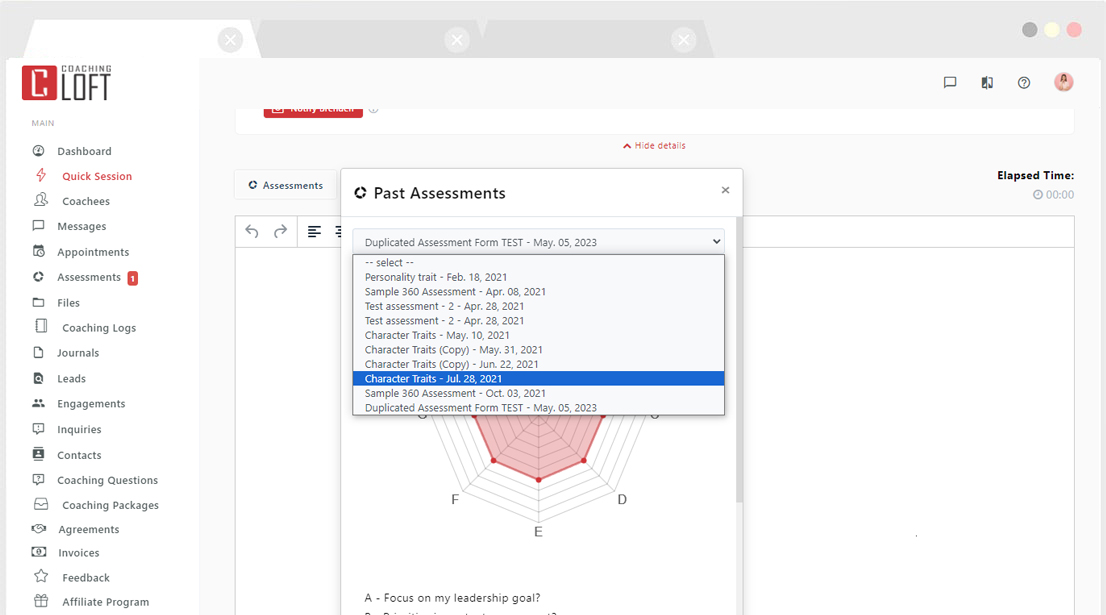Click the Notify Brendan button

click(313, 109)
